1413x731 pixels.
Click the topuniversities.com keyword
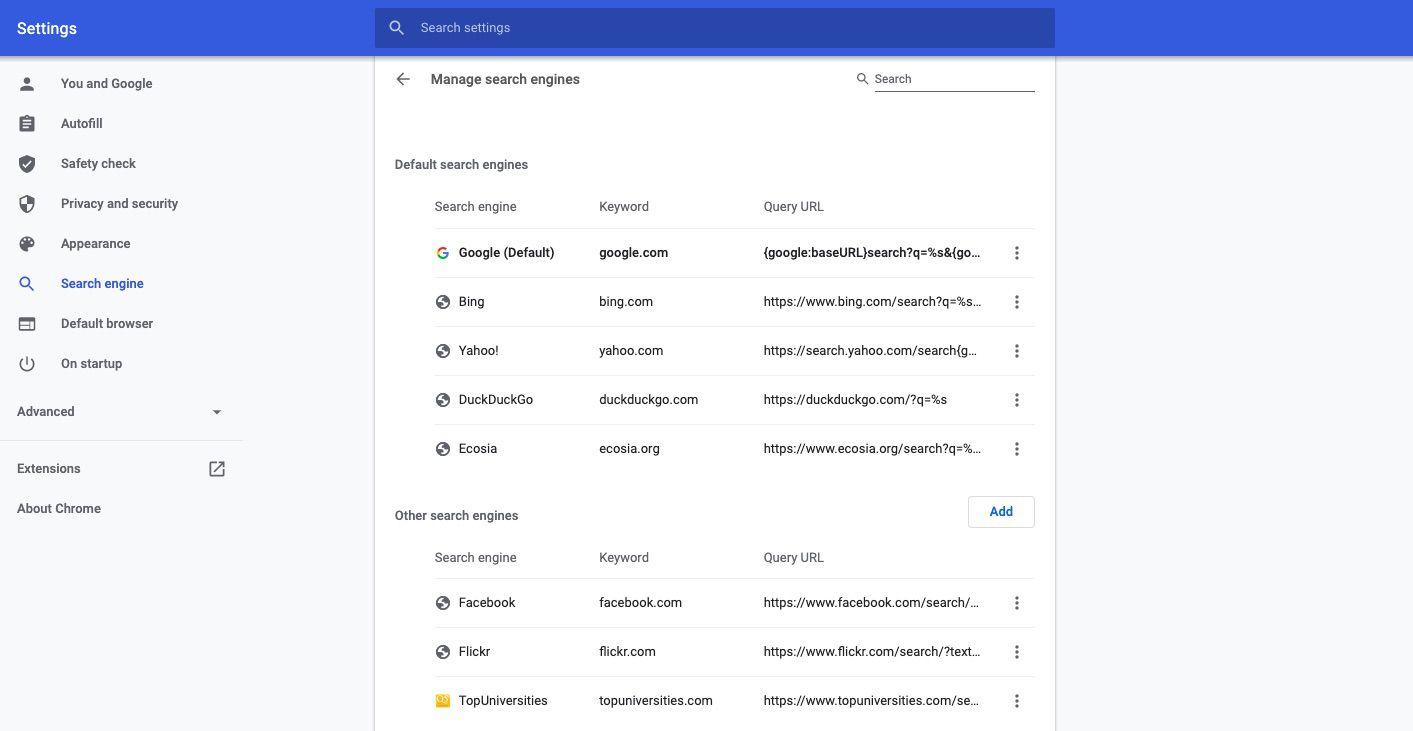[655, 701]
